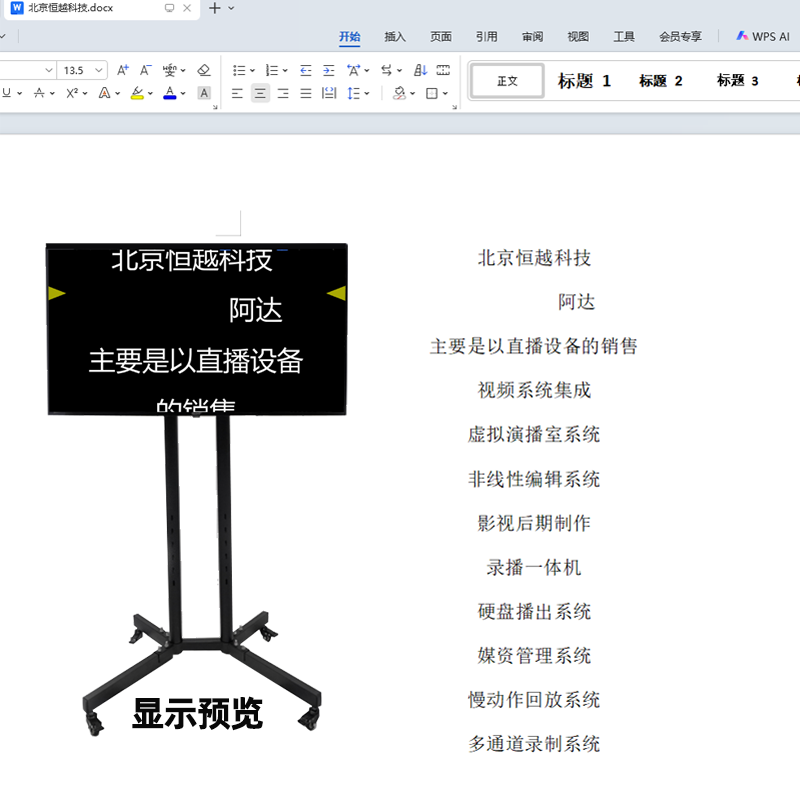Screen dimensions: 800x800
Task: Expand the numbered list style arrow
Action: [285, 70]
